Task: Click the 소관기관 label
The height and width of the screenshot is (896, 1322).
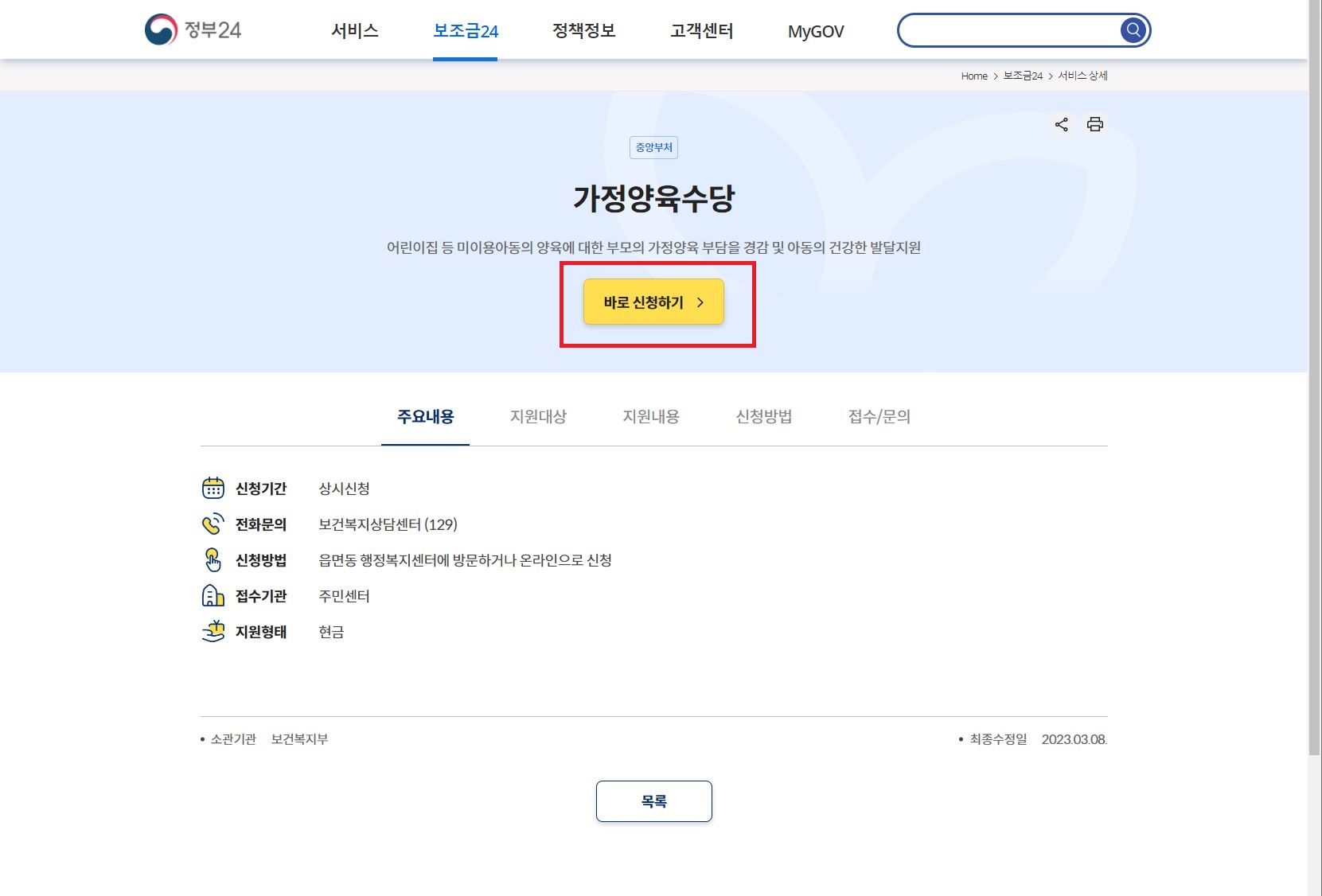Action: click(x=233, y=739)
